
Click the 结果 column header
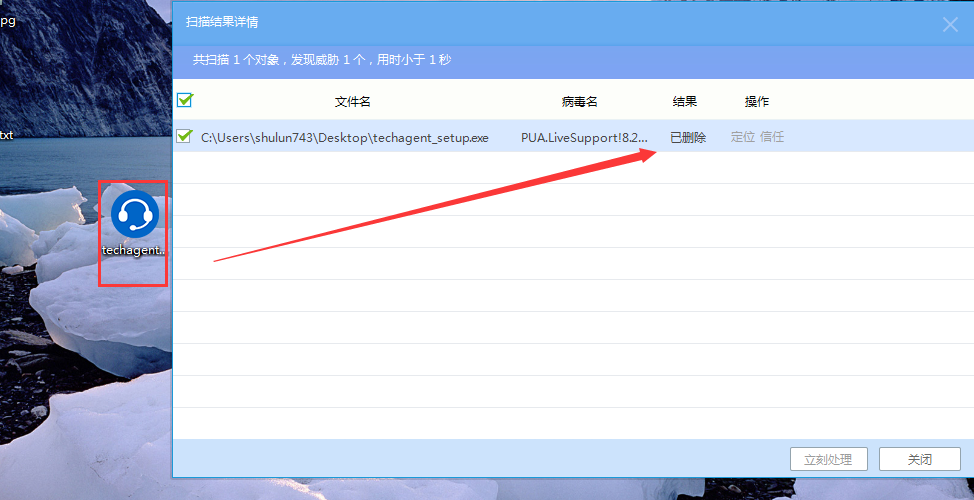click(x=685, y=102)
